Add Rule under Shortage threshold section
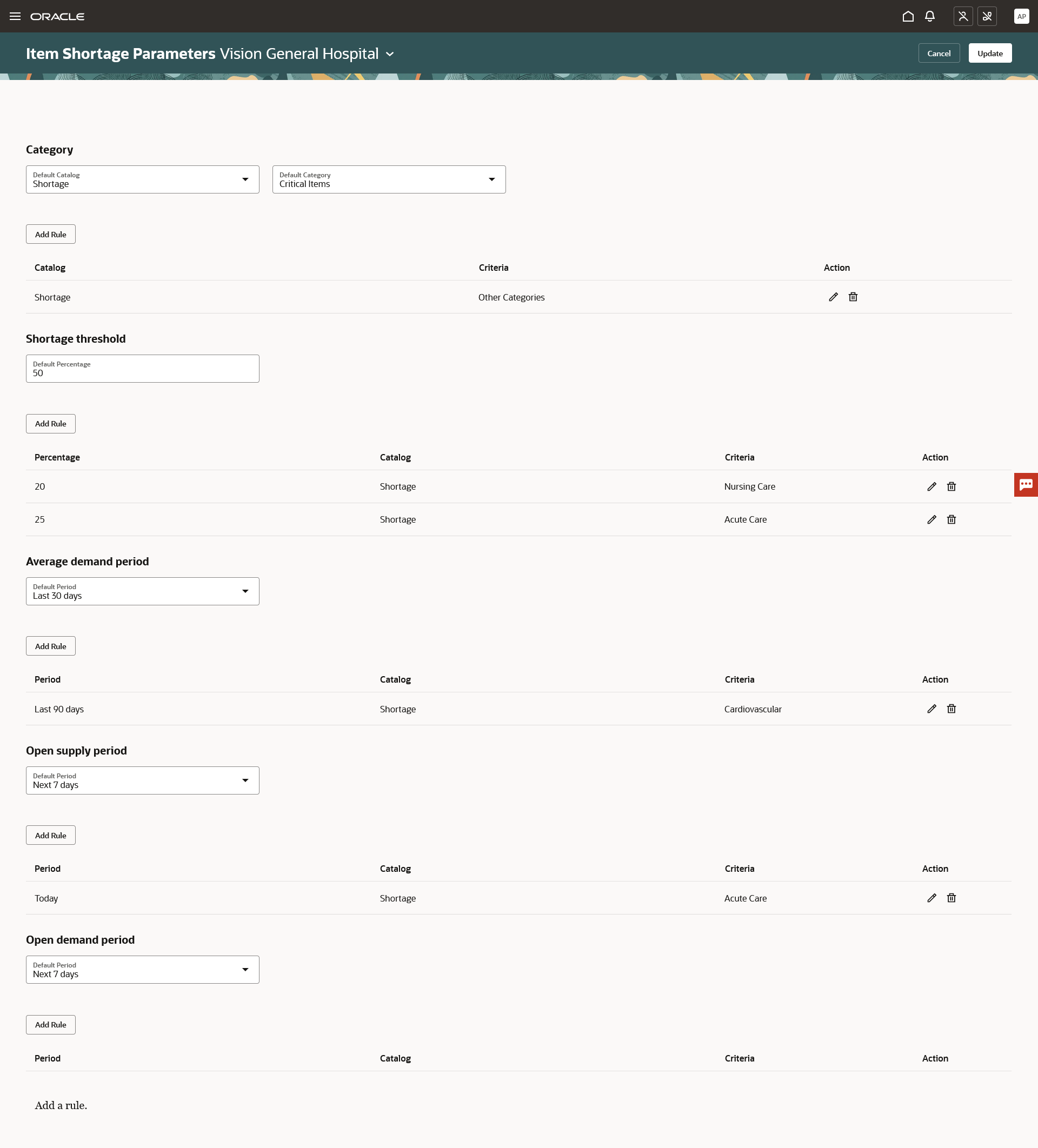 point(51,424)
